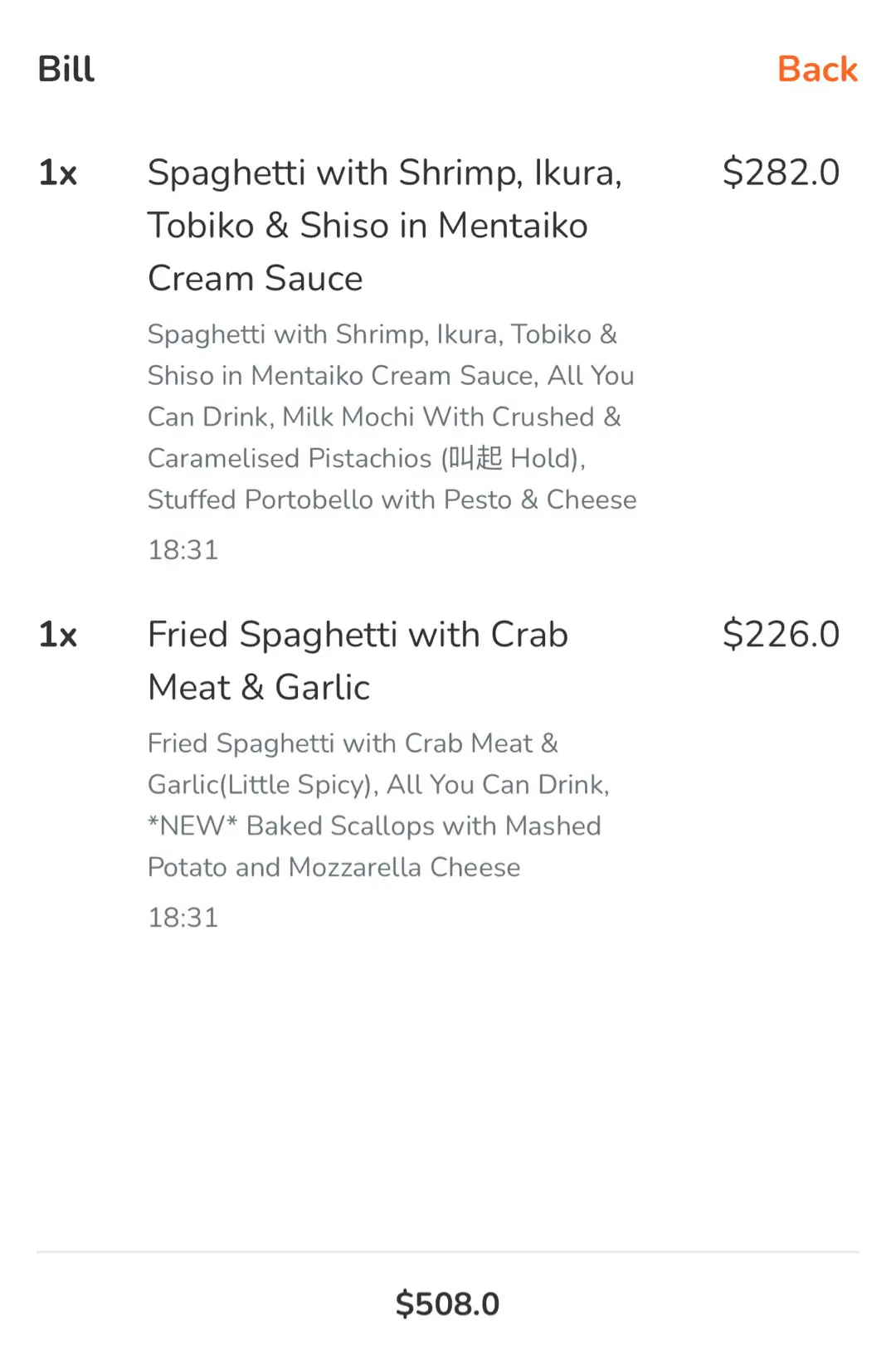Click the $508.0 bill total
The height and width of the screenshot is (1350, 896).
pyautogui.click(x=447, y=1304)
